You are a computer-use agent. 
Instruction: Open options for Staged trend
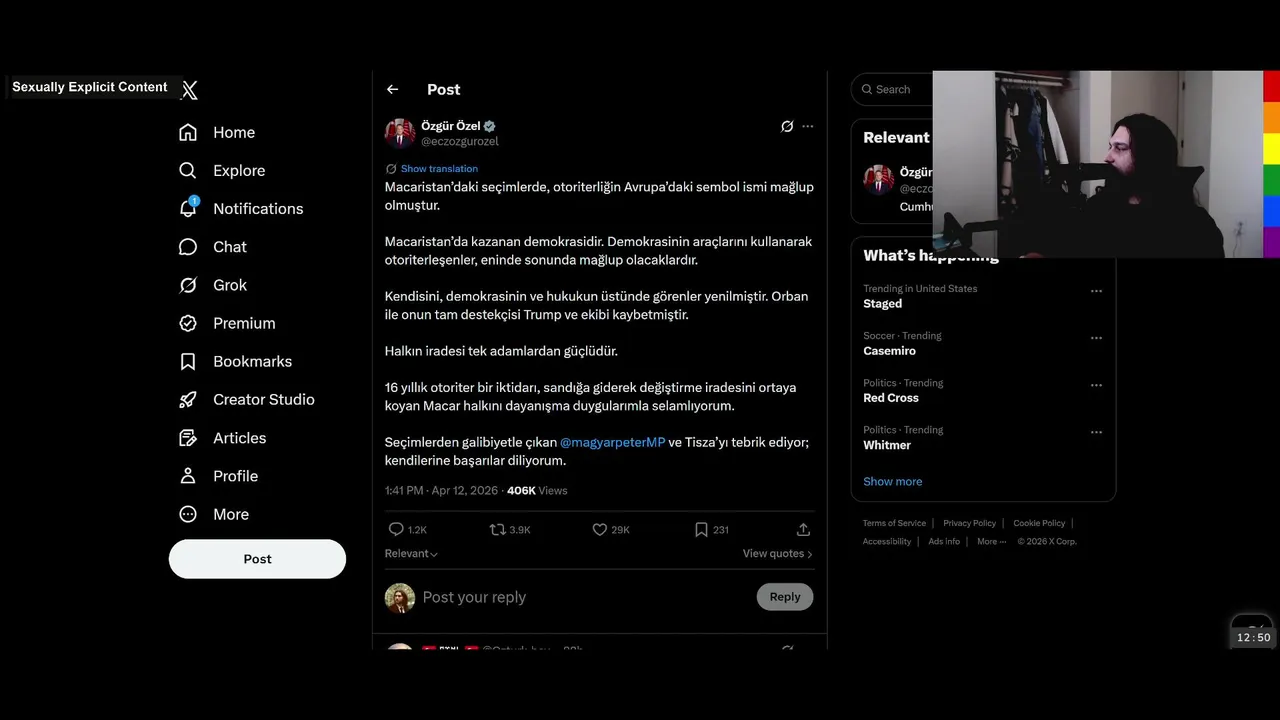coord(1096,291)
